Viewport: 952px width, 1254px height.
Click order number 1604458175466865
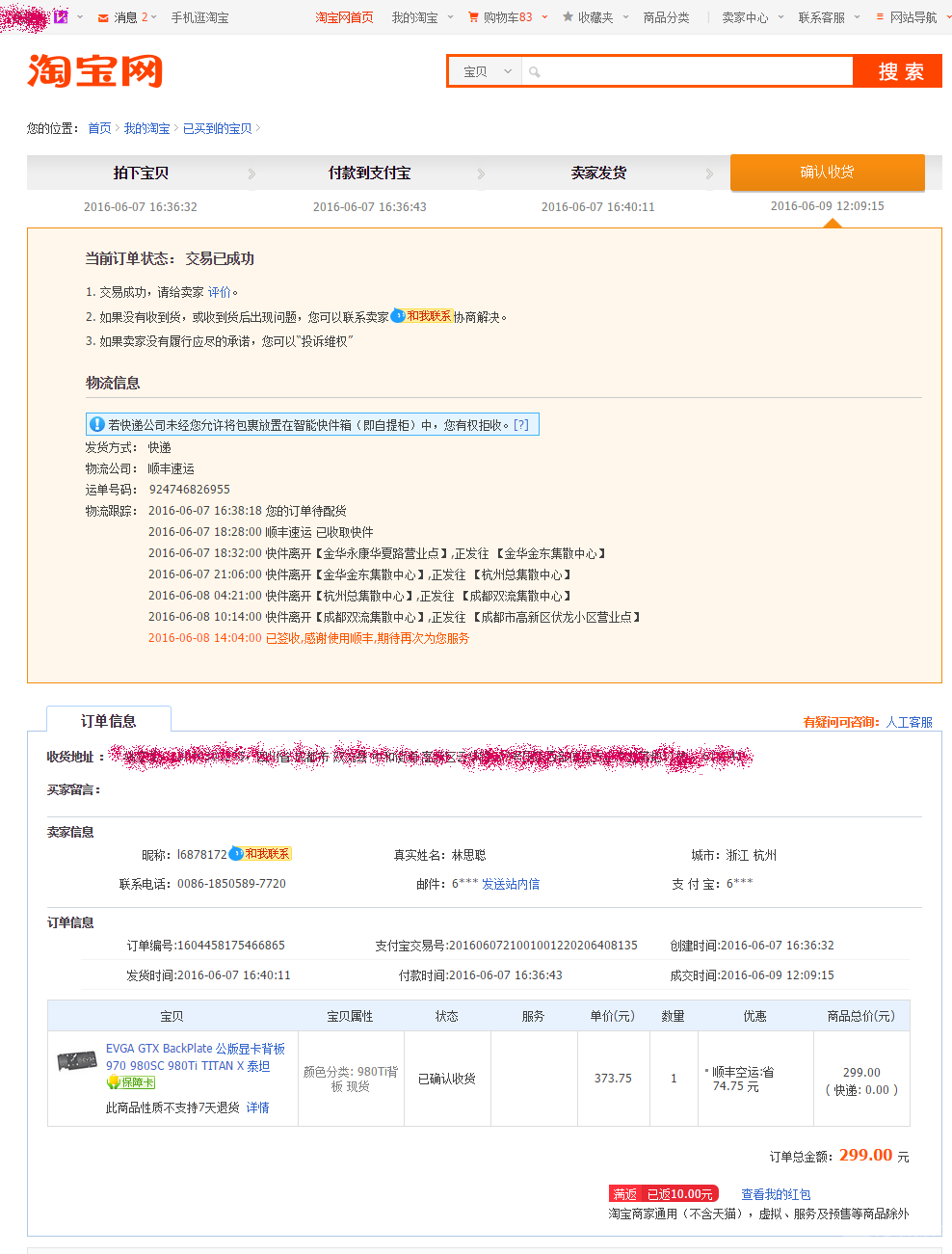230,946
